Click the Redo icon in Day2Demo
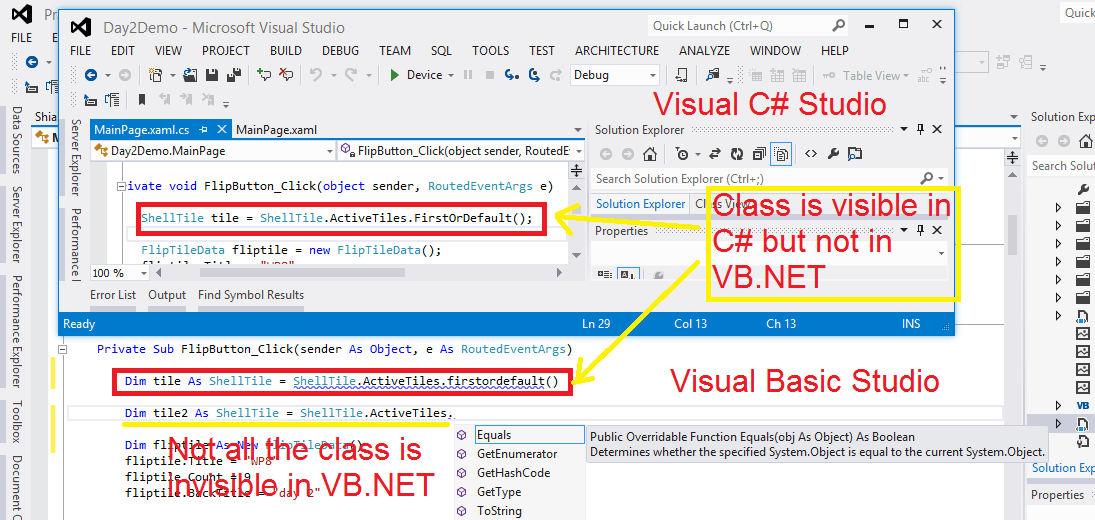Viewport: 1095px width, 520px height. [351, 75]
